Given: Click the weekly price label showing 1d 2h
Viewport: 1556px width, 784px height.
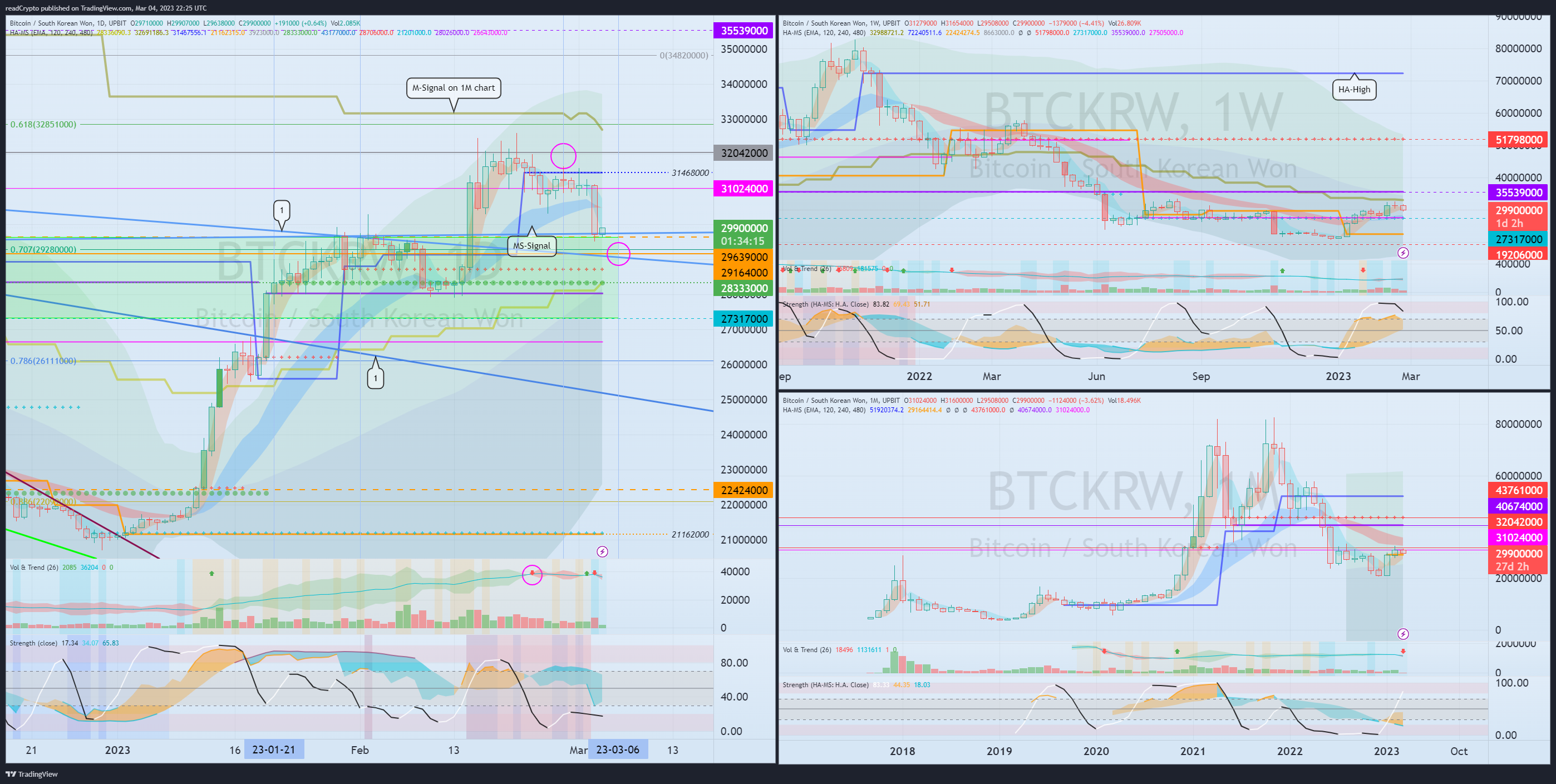Looking at the screenshot, I should click(1518, 217).
